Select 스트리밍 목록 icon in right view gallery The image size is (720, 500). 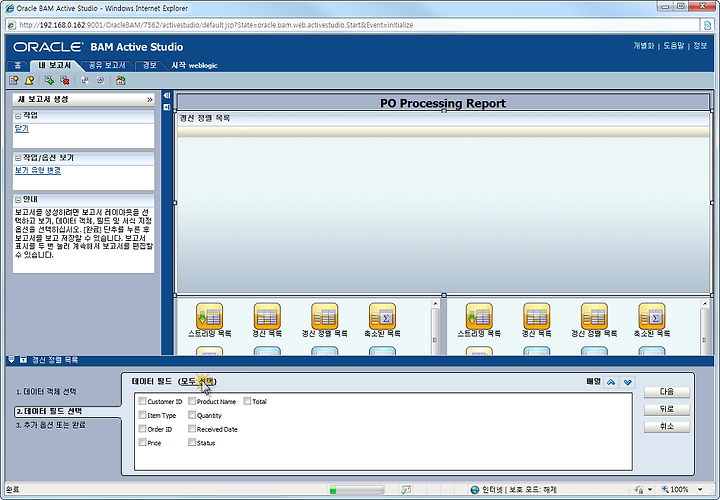(x=479, y=316)
